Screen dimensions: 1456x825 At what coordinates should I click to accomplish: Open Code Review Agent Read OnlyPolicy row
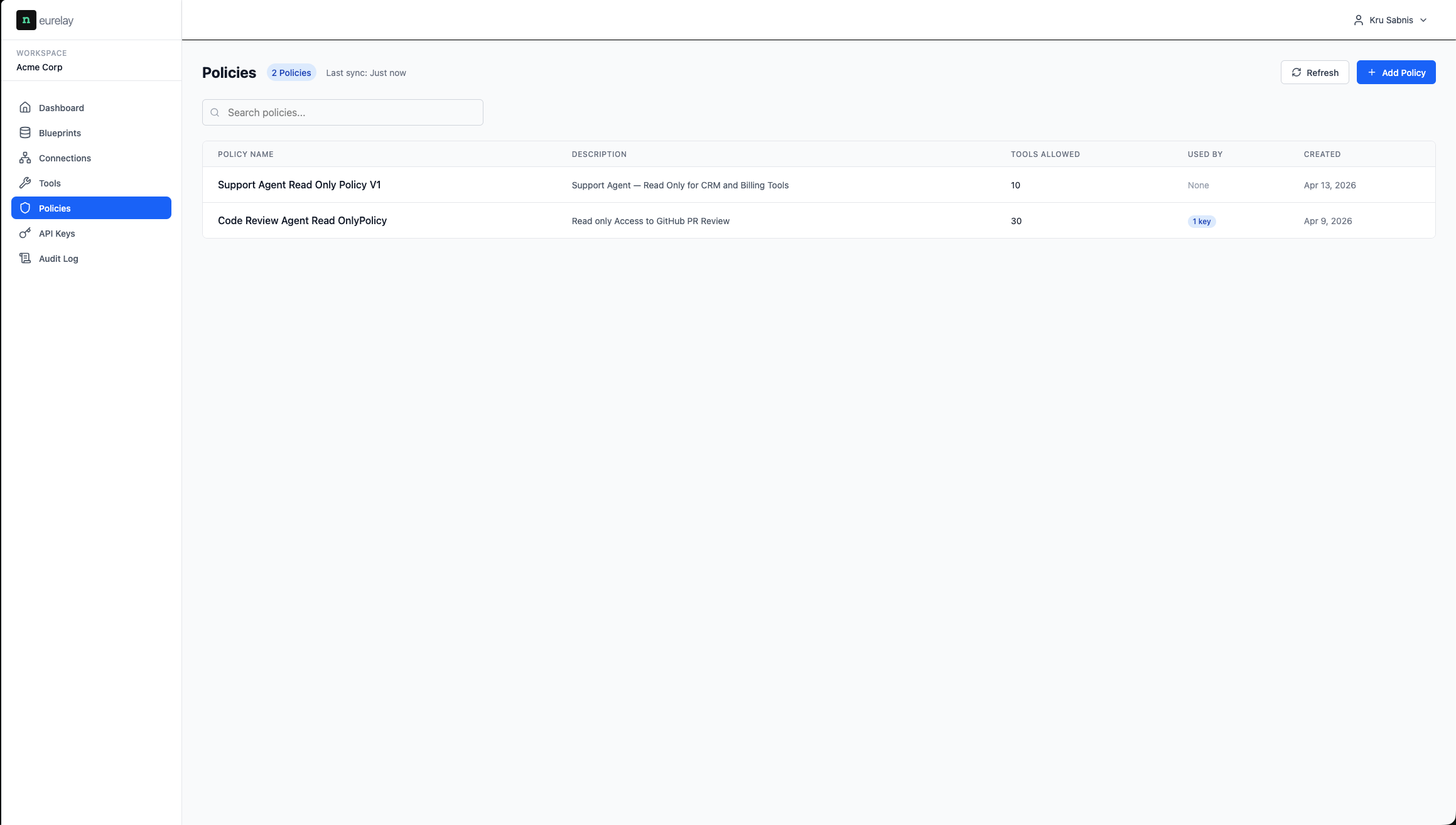click(x=819, y=220)
